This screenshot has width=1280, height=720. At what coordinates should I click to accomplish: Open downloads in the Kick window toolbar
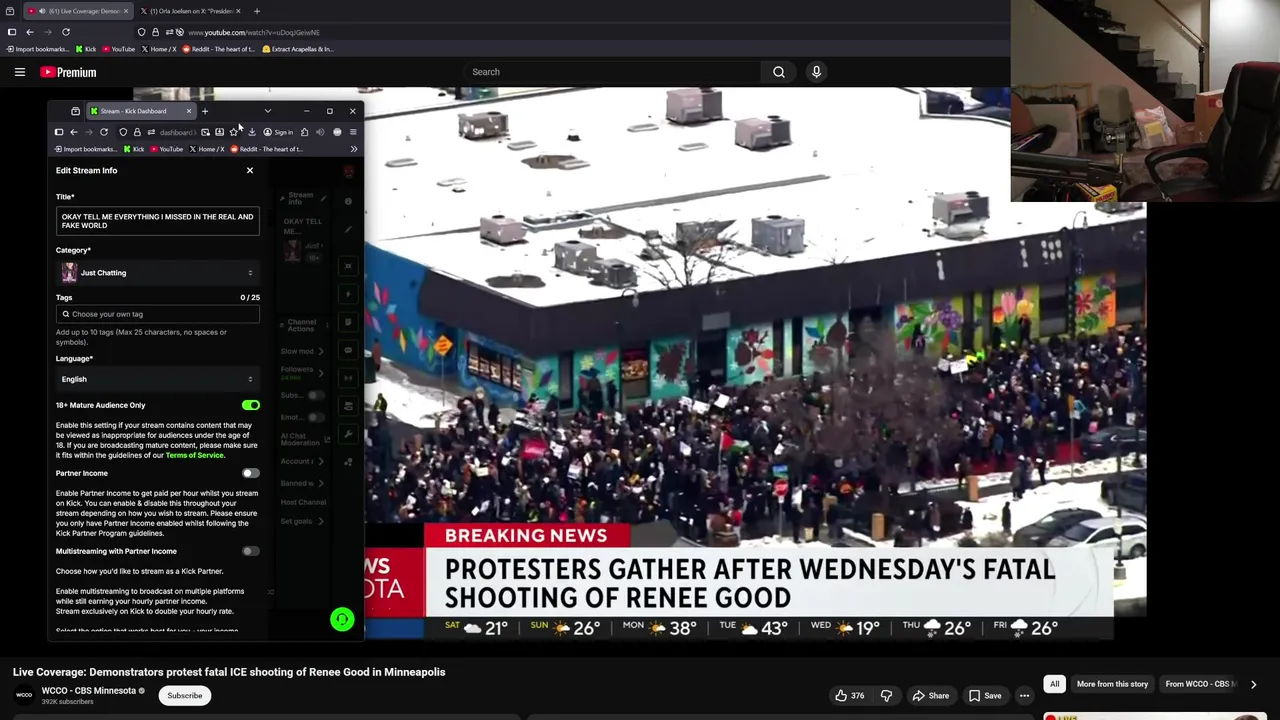point(251,132)
